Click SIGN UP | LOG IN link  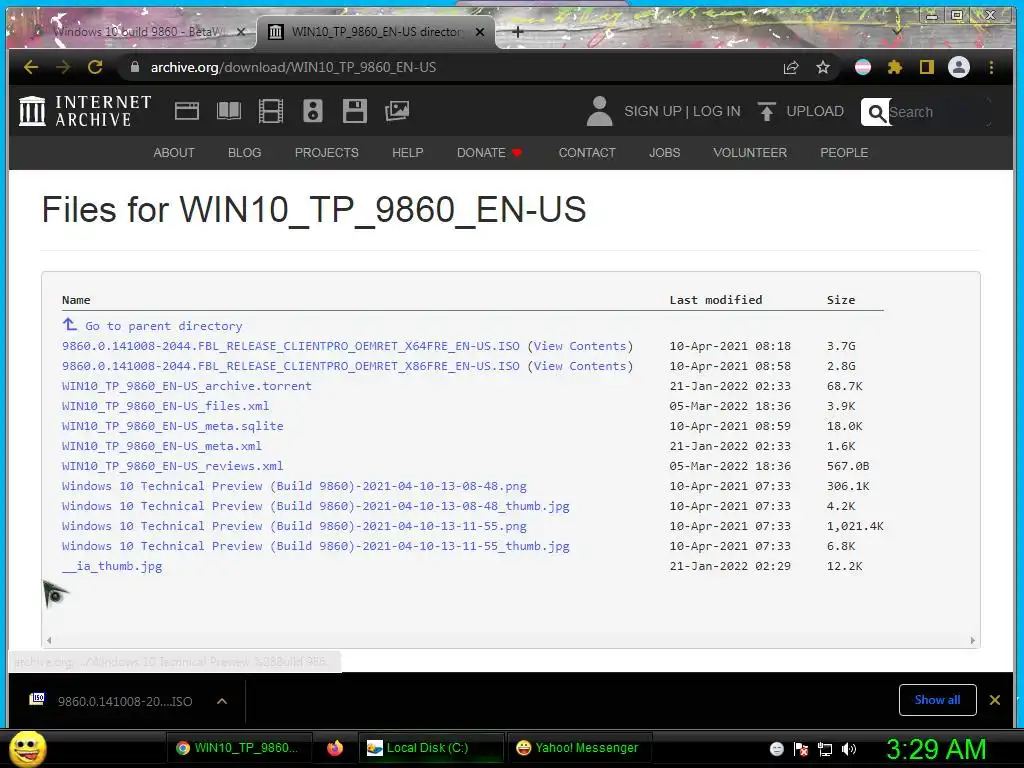[682, 111]
